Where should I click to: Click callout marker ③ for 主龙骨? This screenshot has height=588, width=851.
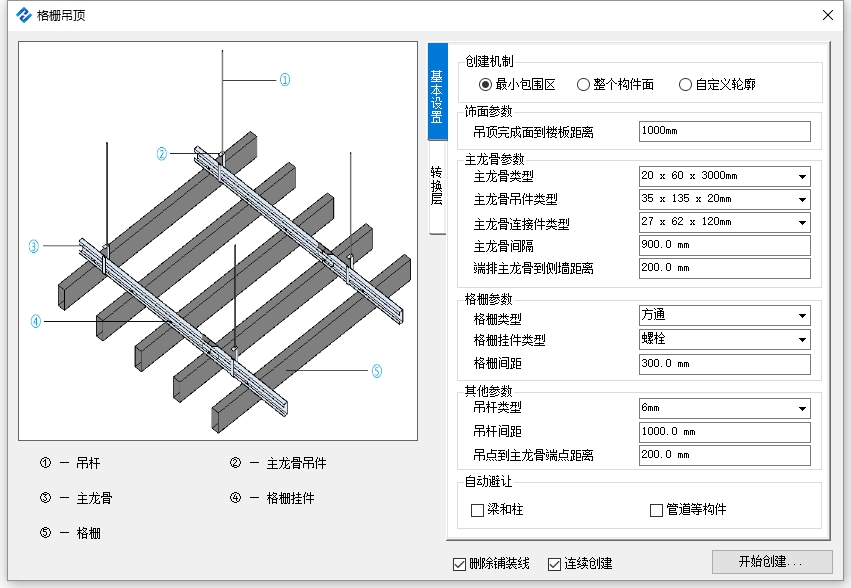[34, 246]
